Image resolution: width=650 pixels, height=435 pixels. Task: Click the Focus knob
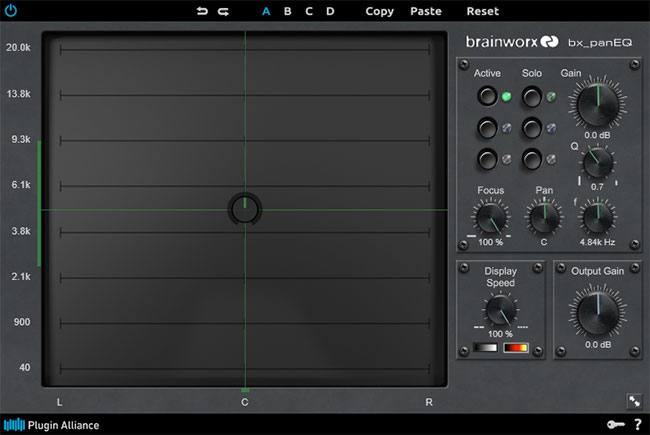pyautogui.click(x=491, y=218)
